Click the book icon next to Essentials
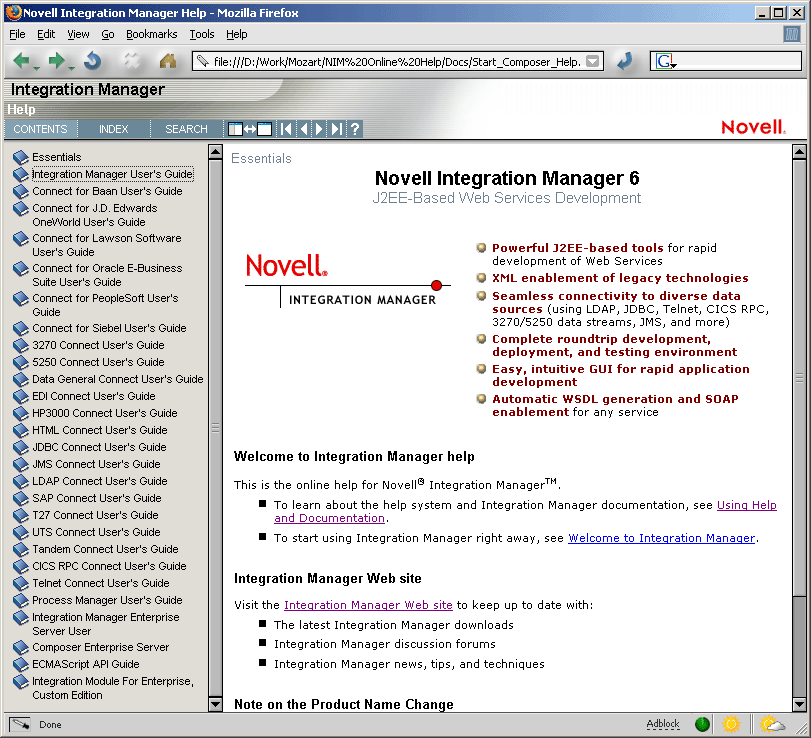 click(x=21, y=157)
